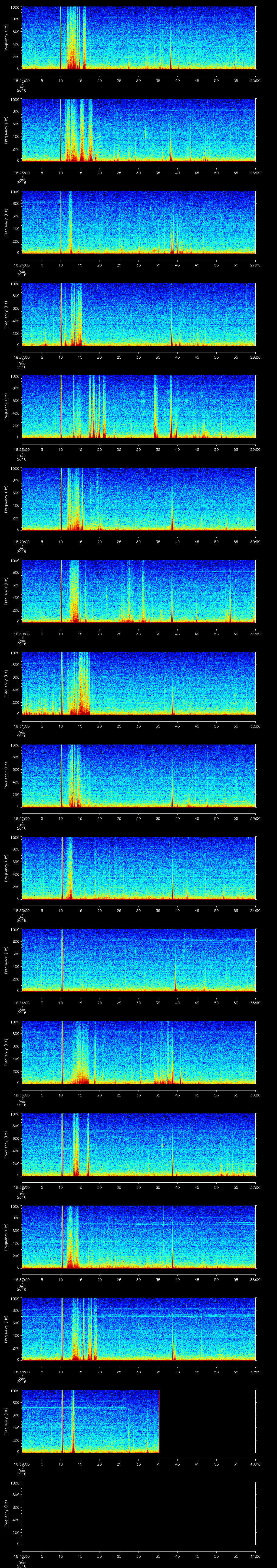This screenshot has width=277, height=1568.
Task: Select the spectrogram plot beginning at 18:31:00
Action: pyautogui.click(x=139, y=683)
